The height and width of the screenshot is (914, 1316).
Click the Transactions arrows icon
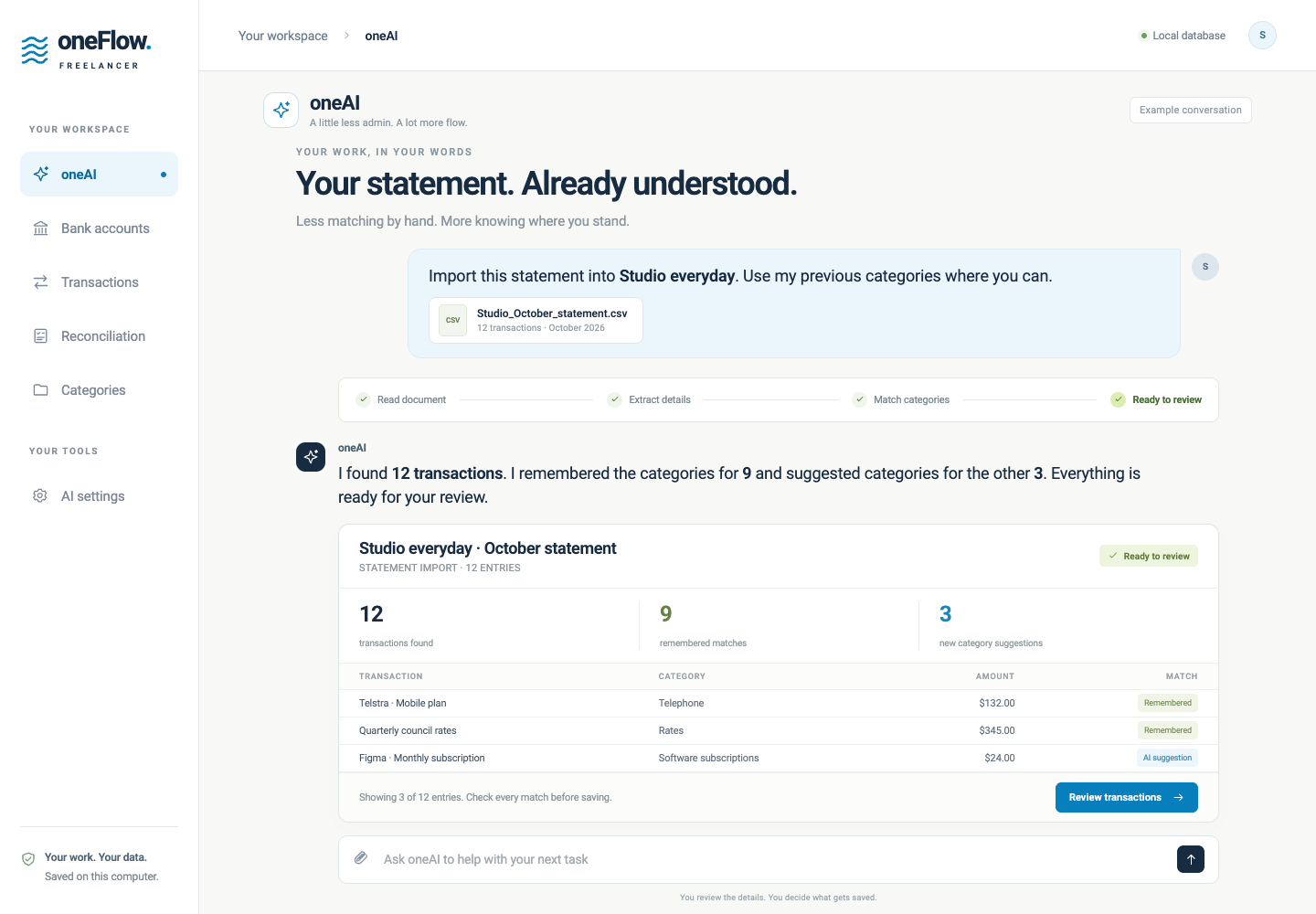41,282
